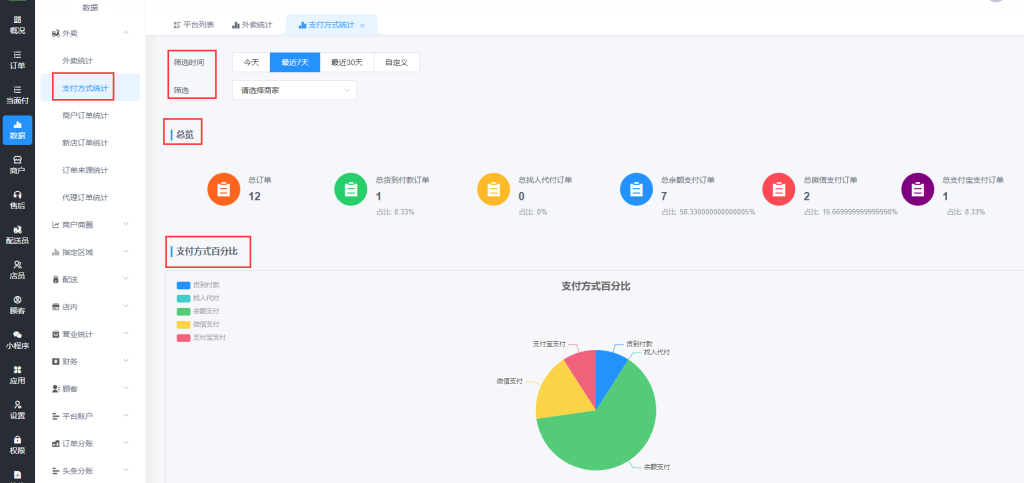Image resolution: width=1024 pixels, height=483 pixels.
Task: Open 应用 apps grid icon
Action: [17, 374]
